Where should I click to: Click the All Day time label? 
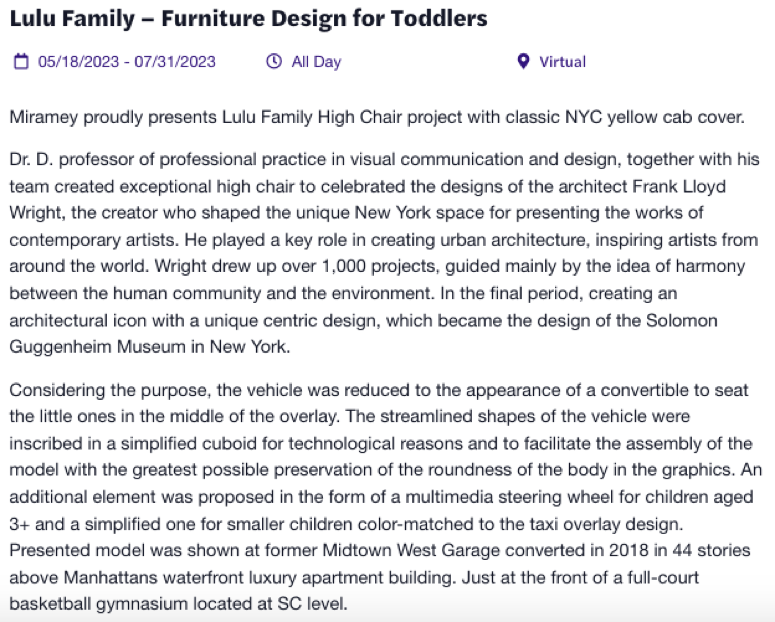tap(316, 62)
